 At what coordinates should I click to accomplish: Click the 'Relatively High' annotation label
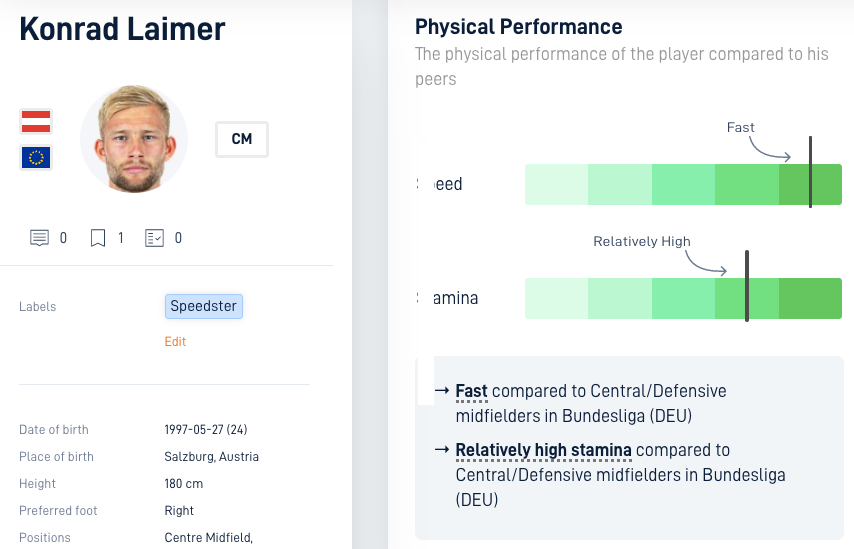642,241
